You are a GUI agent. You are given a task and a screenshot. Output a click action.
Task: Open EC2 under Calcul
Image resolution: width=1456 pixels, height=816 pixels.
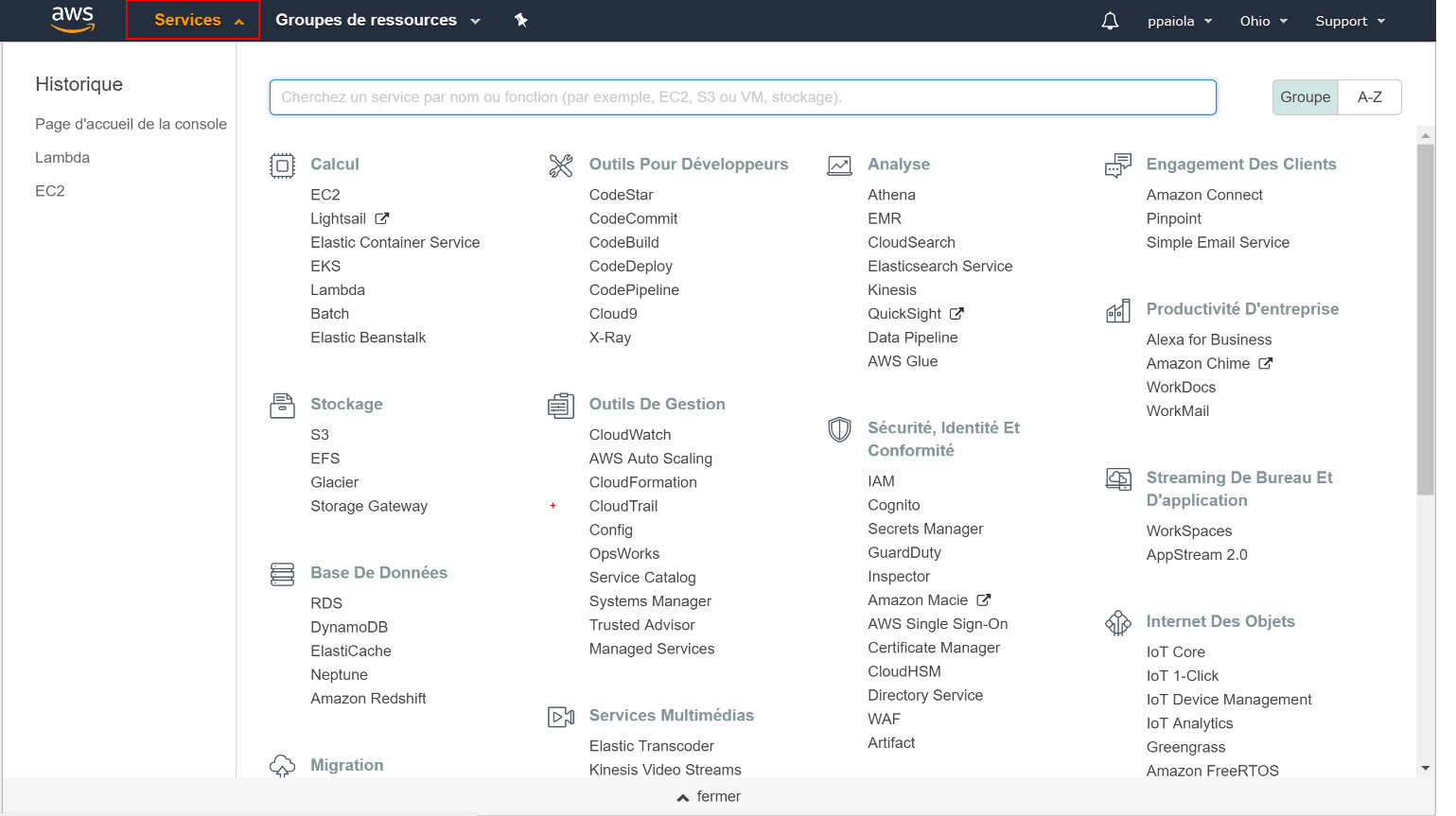point(325,195)
